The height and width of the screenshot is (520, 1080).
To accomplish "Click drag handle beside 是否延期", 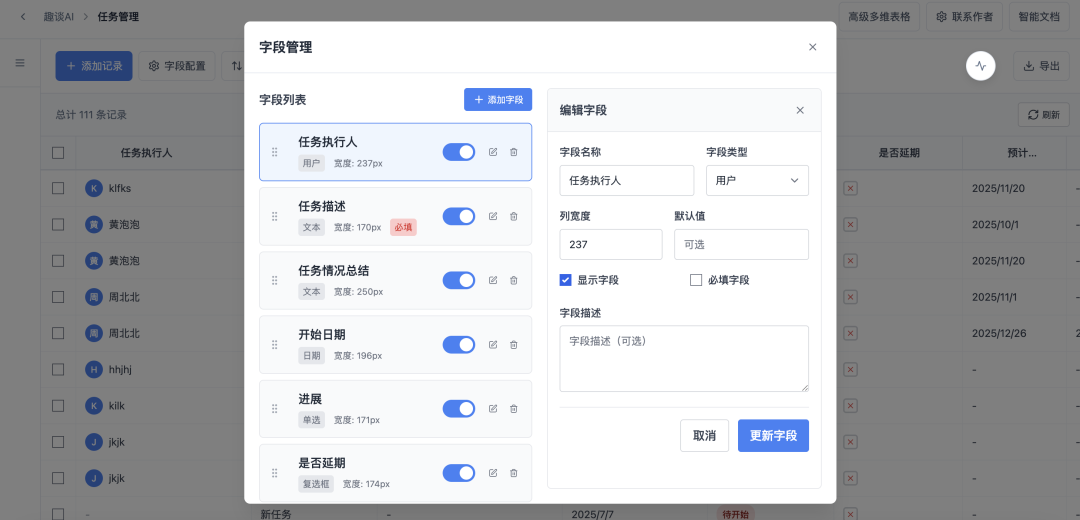I will click(275, 472).
